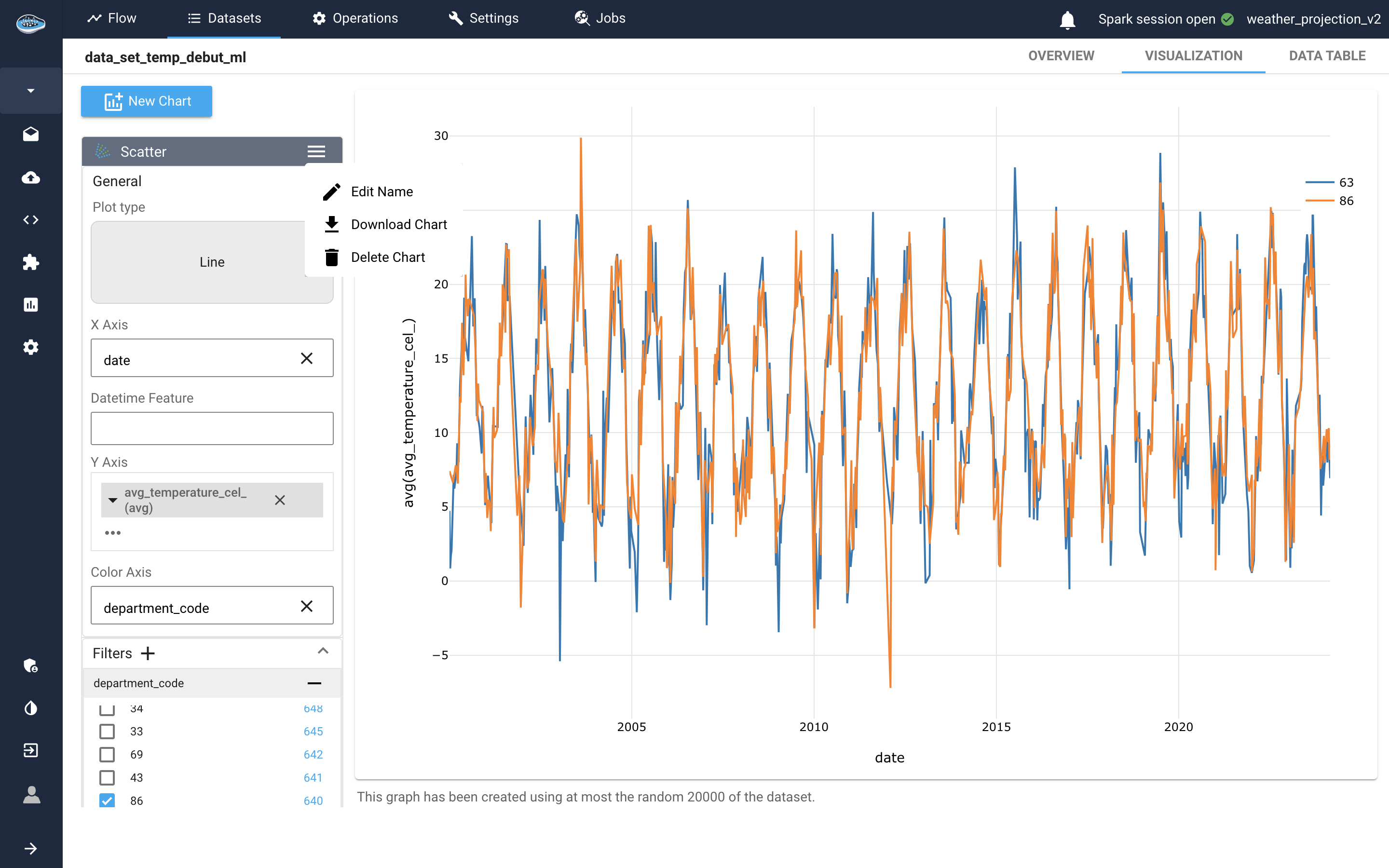Image resolution: width=1389 pixels, height=868 pixels.
Task: Select Download Chart menu entry
Action: (x=398, y=224)
